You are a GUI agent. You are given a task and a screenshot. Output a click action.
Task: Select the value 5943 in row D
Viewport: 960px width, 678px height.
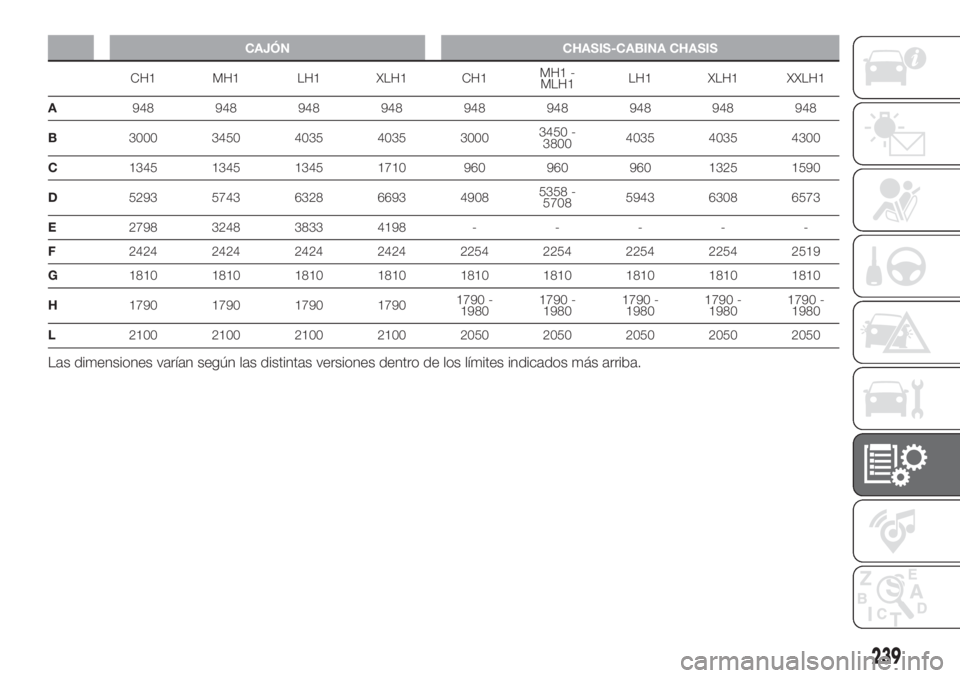pyautogui.click(x=640, y=198)
